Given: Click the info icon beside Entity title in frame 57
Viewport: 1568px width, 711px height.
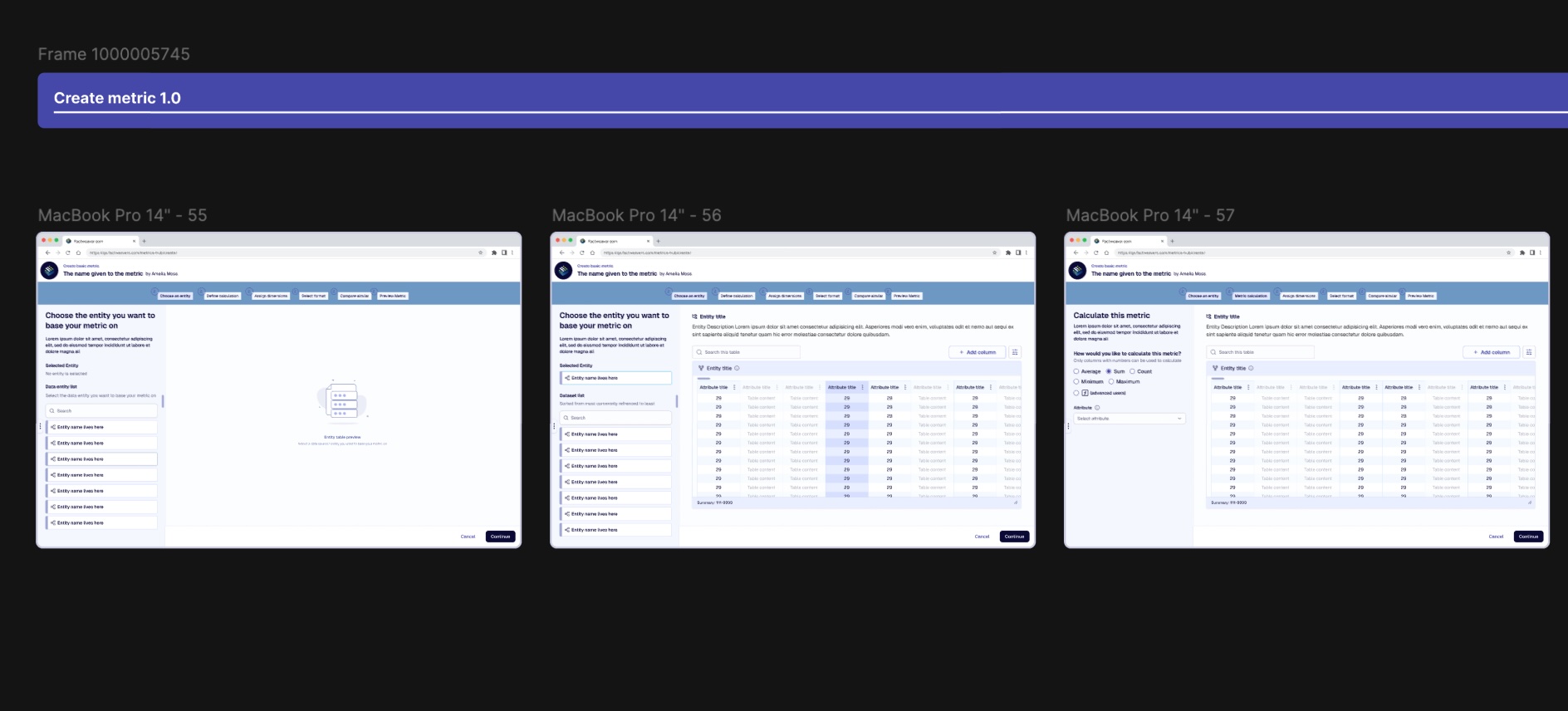Looking at the screenshot, I should point(1251,368).
